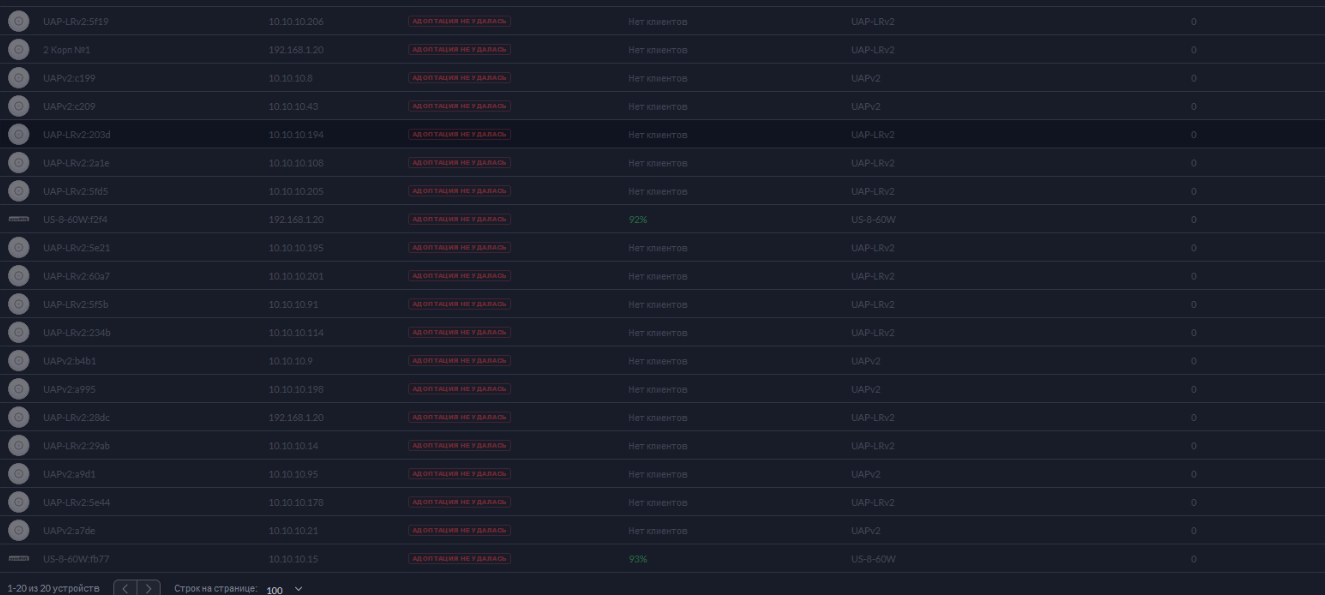Click the device icon next to UAPv2:c199
The image size is (1325, 595).
click(x=18, y=78)
